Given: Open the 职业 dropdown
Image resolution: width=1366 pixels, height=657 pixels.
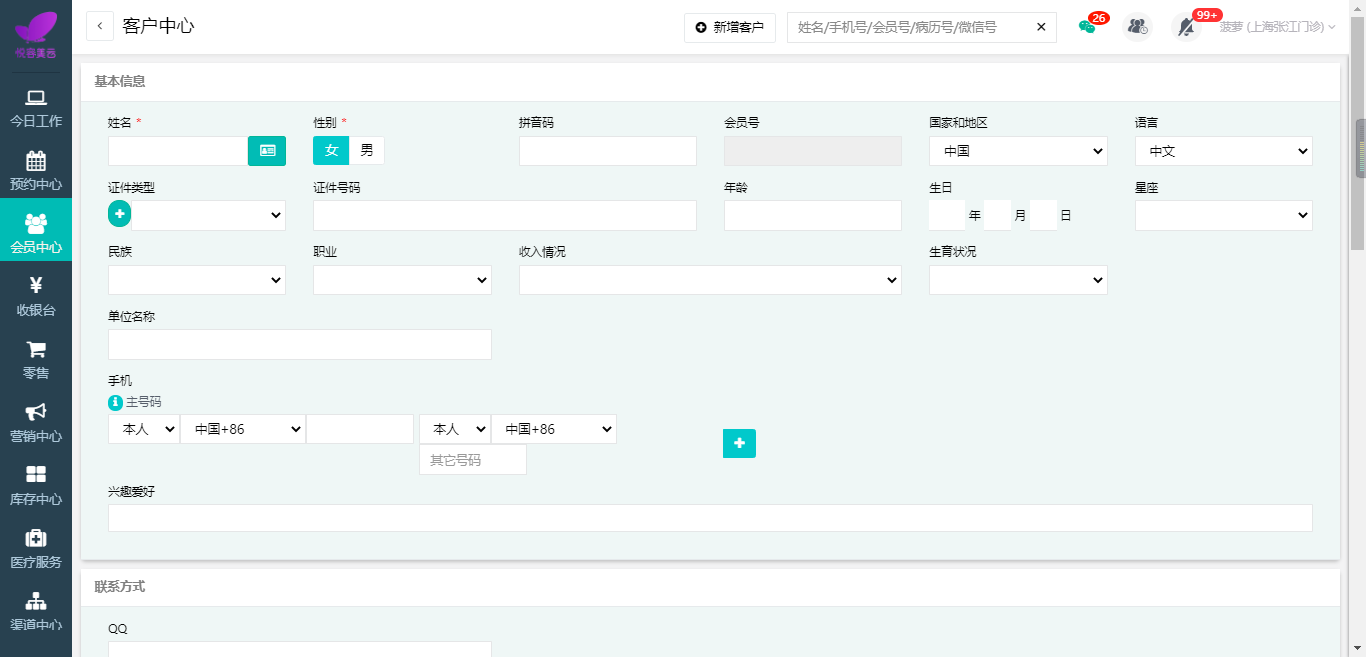Looking at the screenshot, I should tap(402, 280).
